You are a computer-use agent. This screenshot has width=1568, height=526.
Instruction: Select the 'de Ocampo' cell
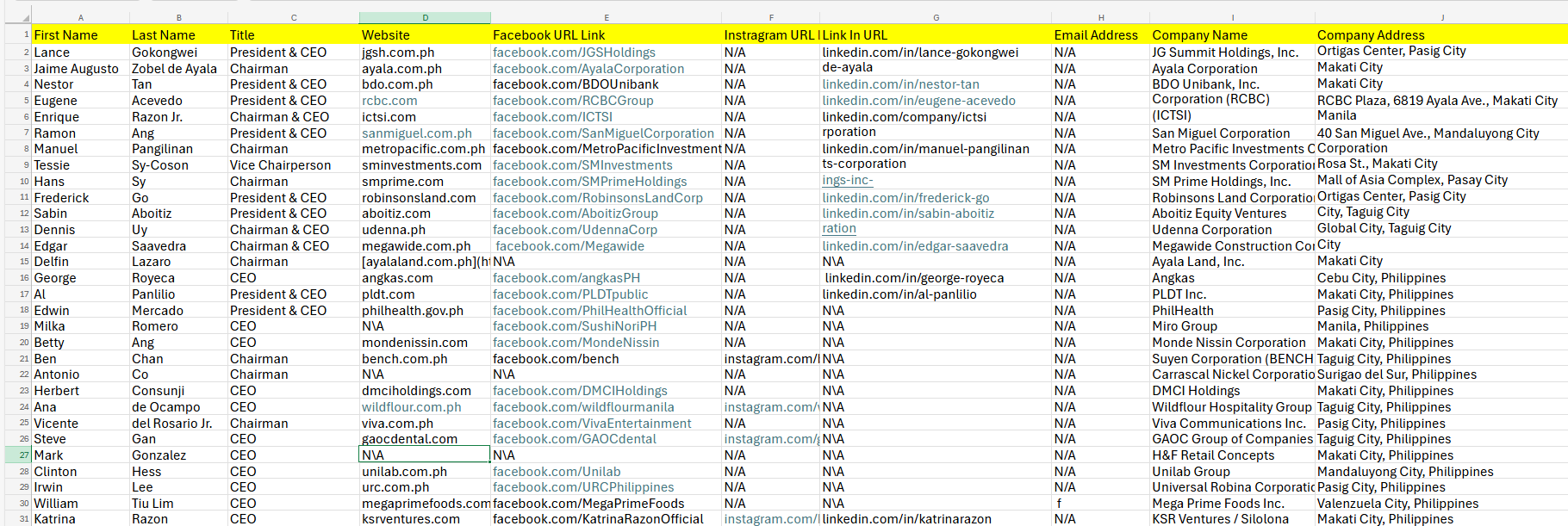(x=179, y=407)
